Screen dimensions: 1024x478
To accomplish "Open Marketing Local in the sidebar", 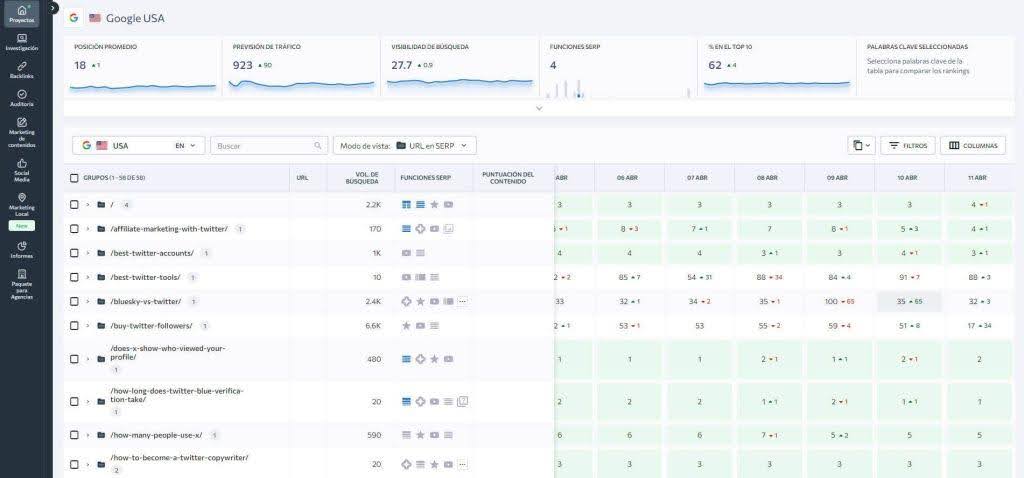I will [x=22, y=204].
